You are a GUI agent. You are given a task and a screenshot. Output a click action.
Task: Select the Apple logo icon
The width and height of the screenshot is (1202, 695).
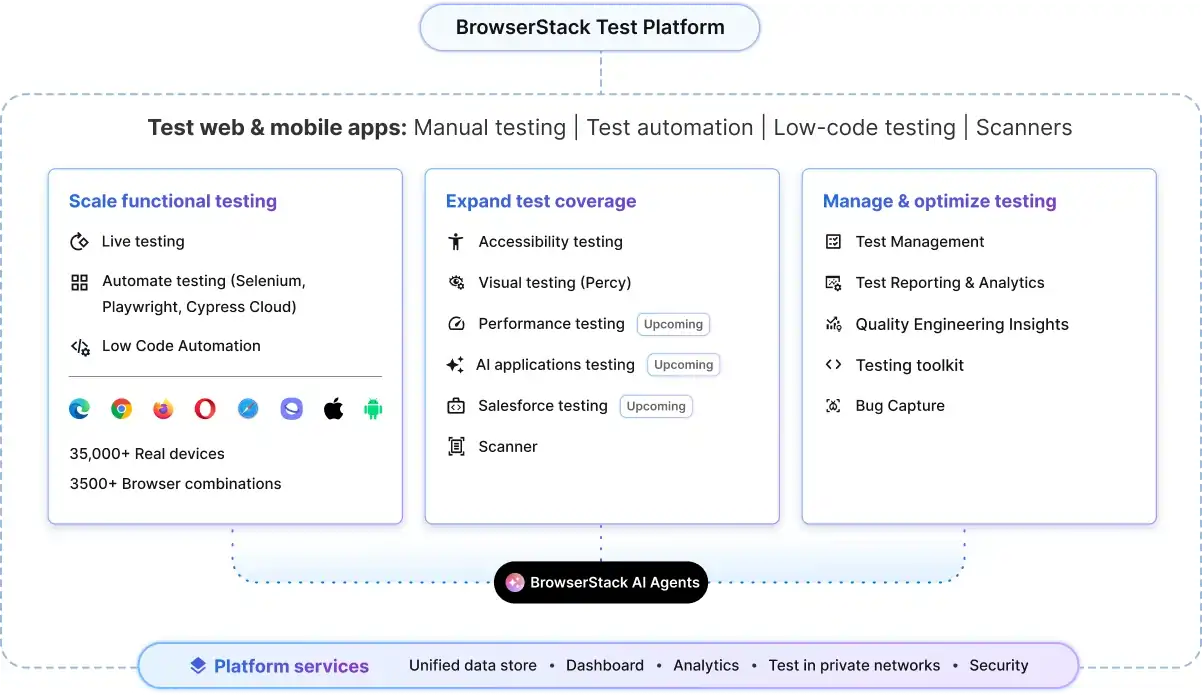tap(333, 408)
